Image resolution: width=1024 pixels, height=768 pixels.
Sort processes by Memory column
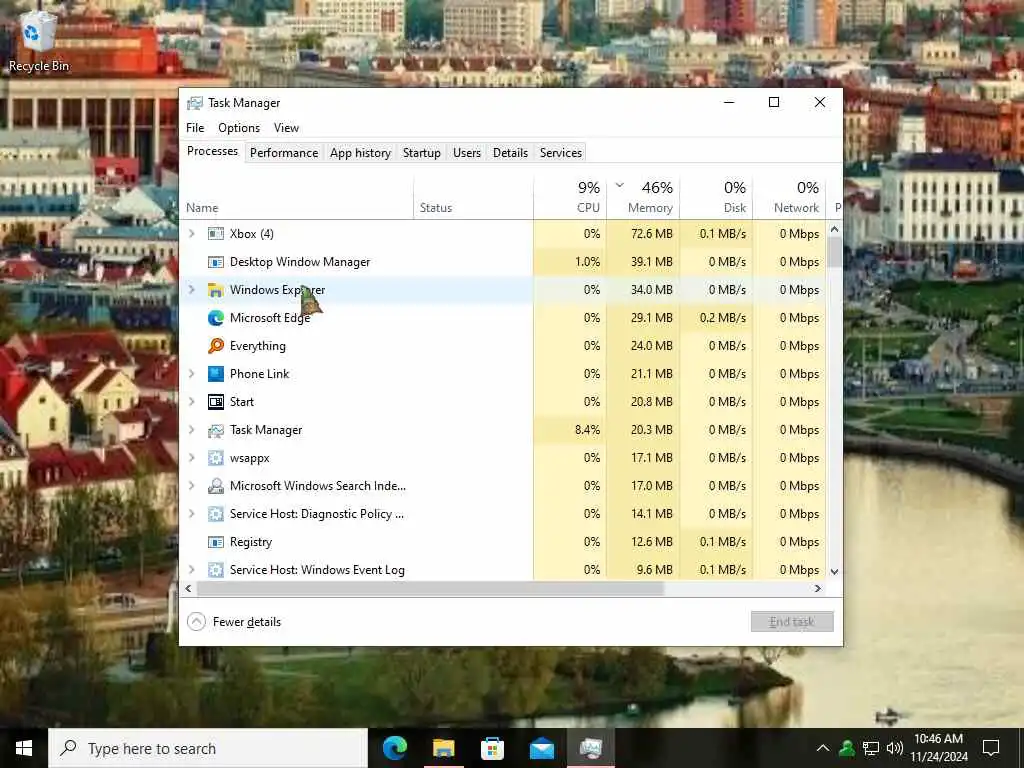click(643, 198)
